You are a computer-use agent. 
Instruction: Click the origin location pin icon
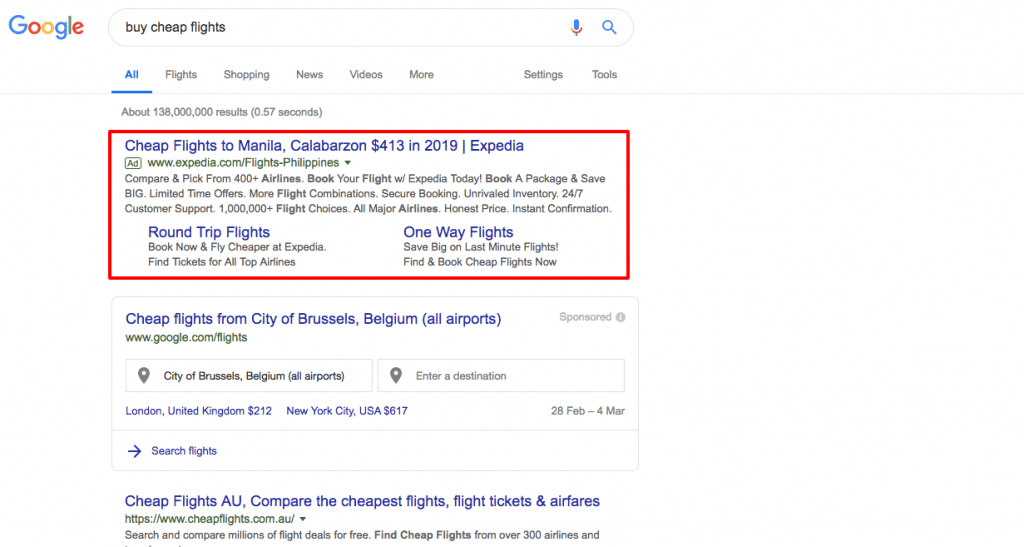pyautogui.click(x=144, y=375)
